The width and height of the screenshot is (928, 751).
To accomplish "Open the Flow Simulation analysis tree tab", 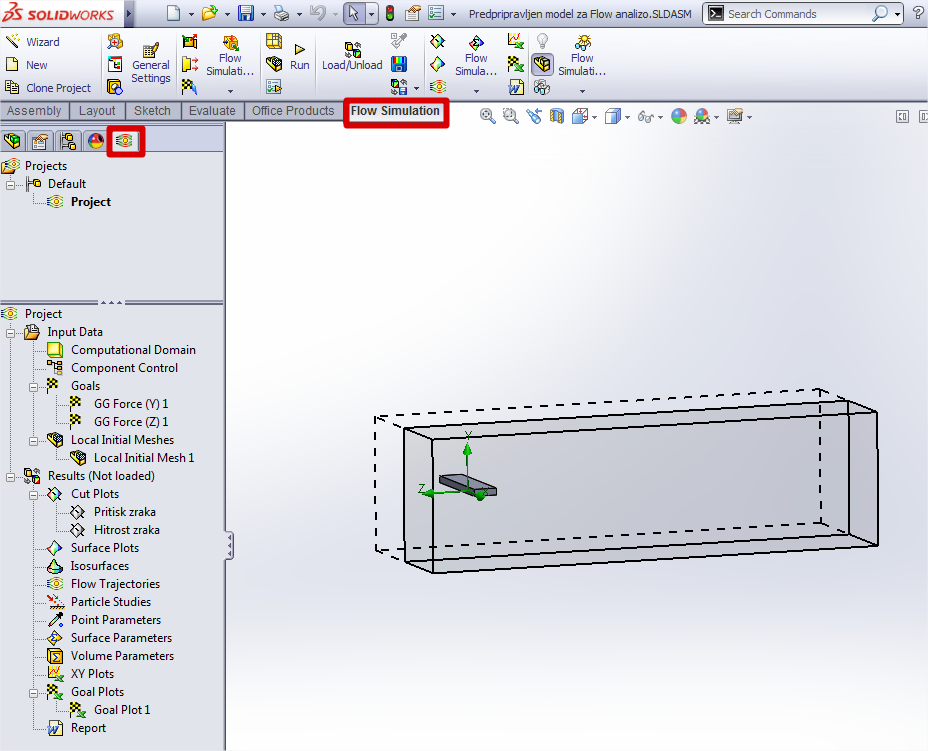I will click(x=125, y=141).
